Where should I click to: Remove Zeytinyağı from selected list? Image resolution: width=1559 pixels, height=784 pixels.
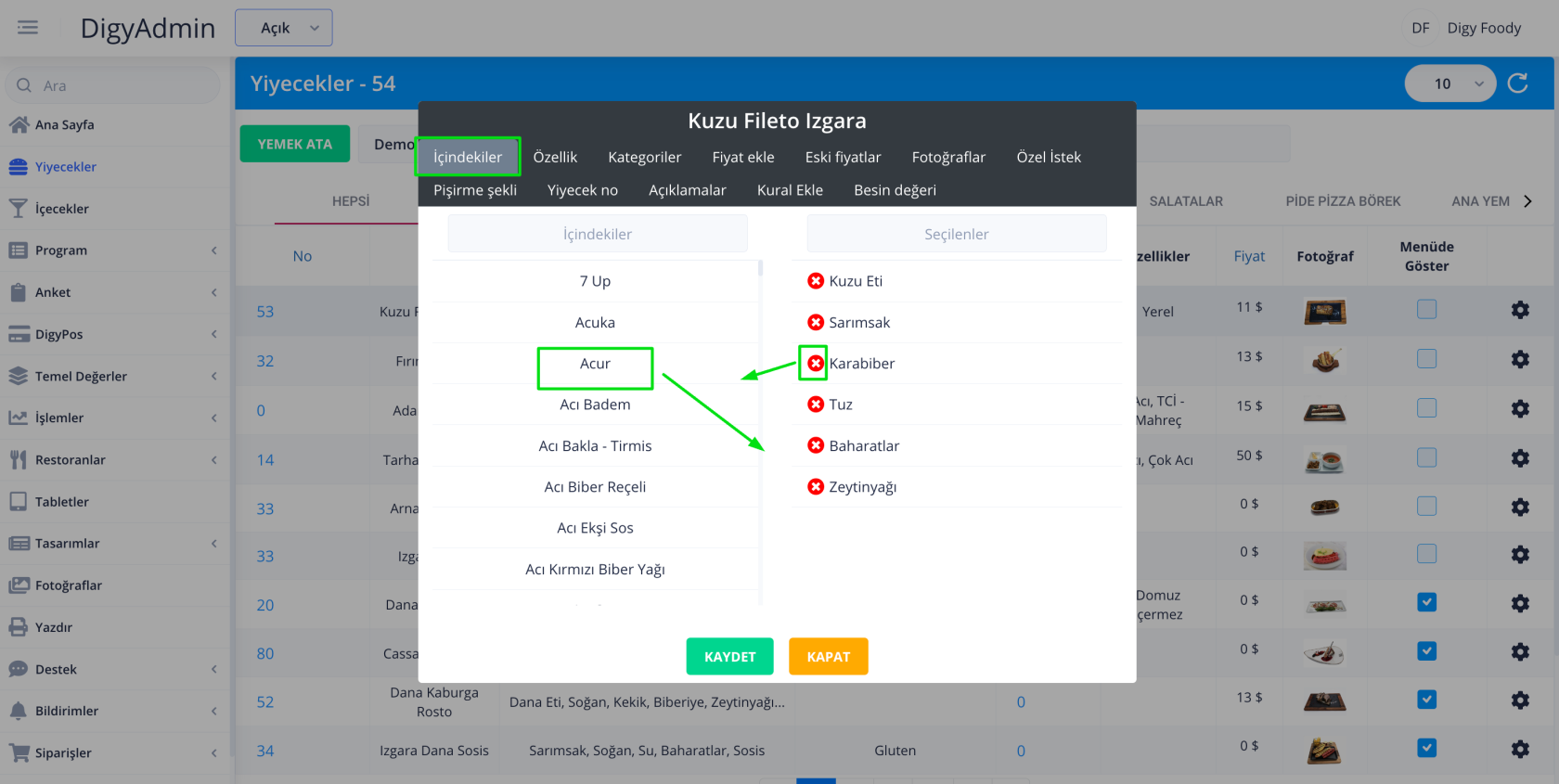(x=816, y=487)
